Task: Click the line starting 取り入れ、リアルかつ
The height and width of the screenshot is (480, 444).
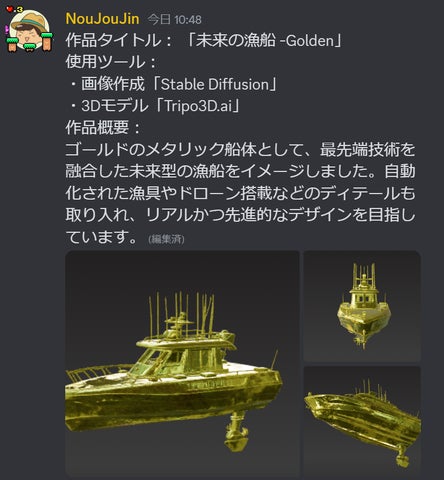Action: click(x=240, y=215)
